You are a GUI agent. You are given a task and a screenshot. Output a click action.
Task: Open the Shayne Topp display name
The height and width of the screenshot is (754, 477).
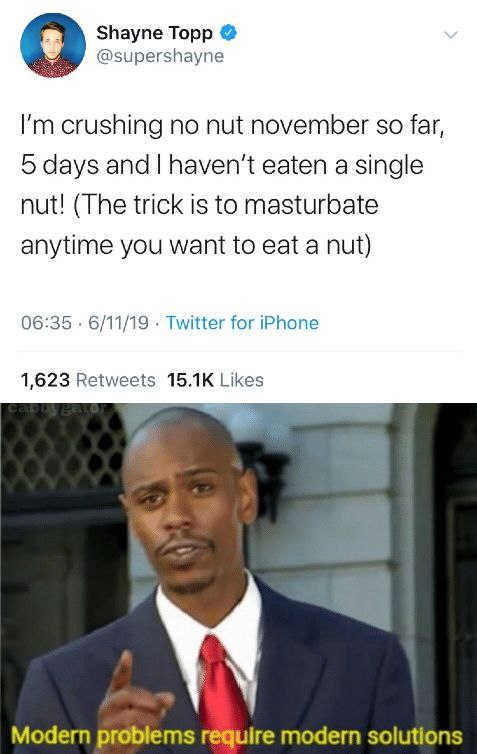coord(154,33)
